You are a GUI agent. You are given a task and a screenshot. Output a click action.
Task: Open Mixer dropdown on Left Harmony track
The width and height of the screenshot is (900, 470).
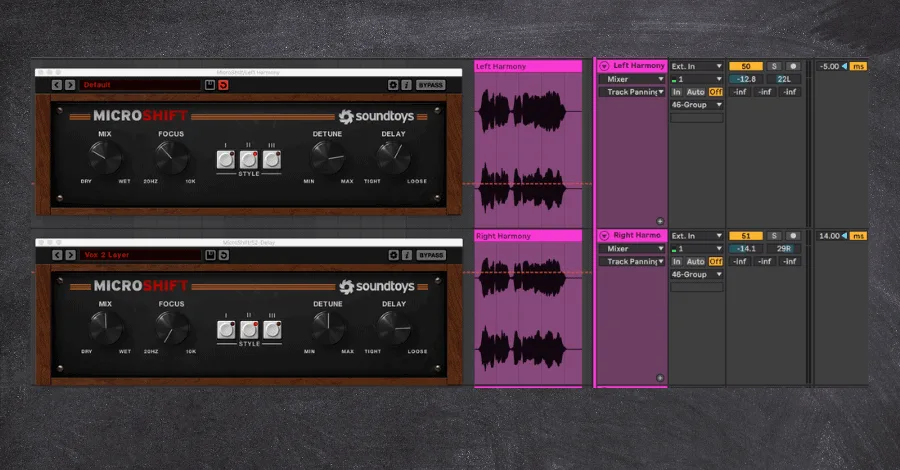point(632,79)
